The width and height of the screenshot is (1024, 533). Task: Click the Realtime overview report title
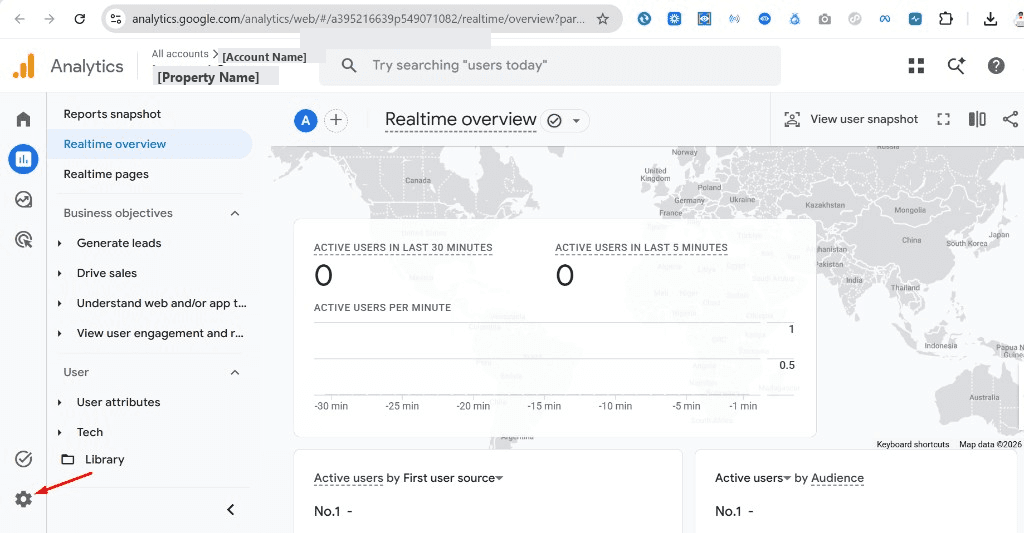460,120
